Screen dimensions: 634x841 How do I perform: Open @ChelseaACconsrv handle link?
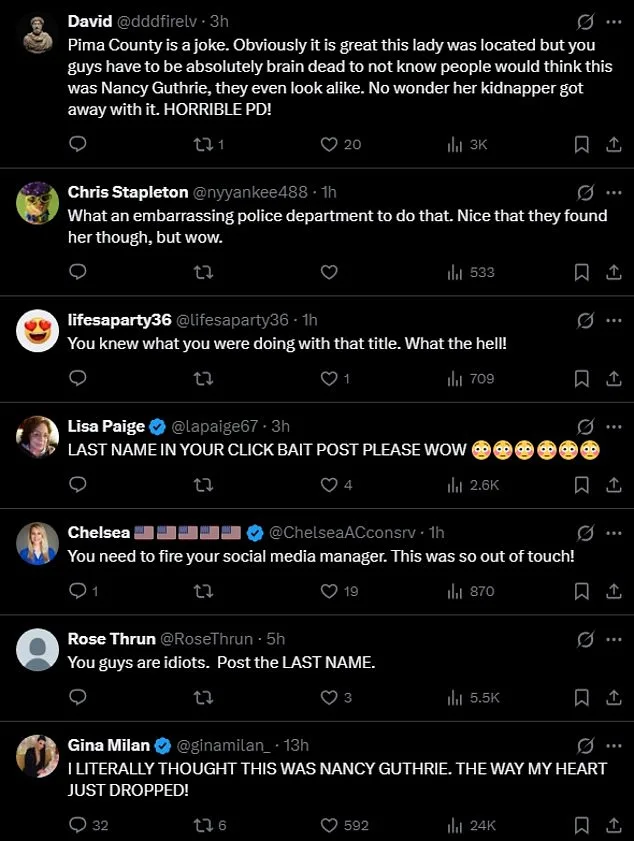click(x=343, y=533)
